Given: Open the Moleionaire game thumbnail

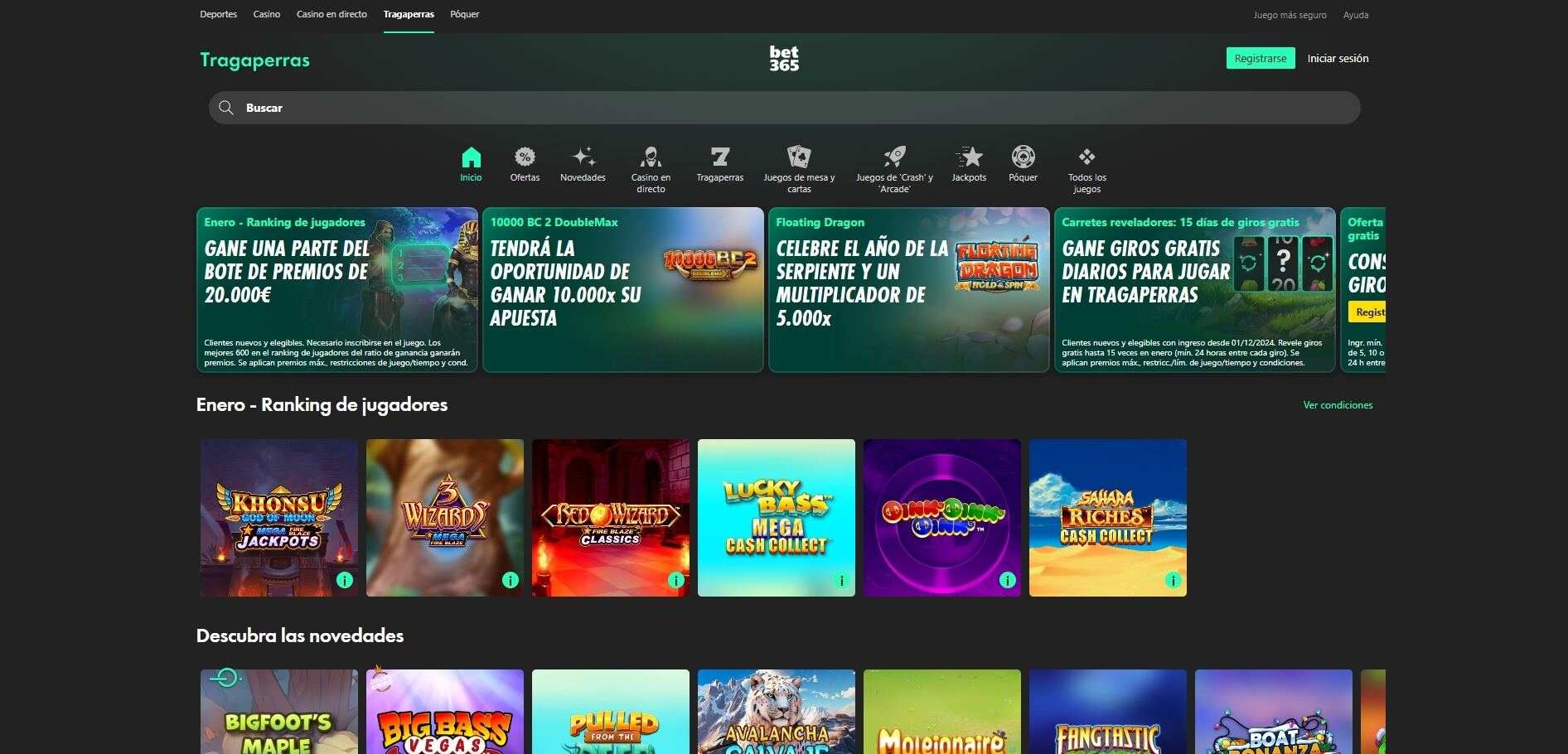Looking at the screenshot, I should pos(942,713).
